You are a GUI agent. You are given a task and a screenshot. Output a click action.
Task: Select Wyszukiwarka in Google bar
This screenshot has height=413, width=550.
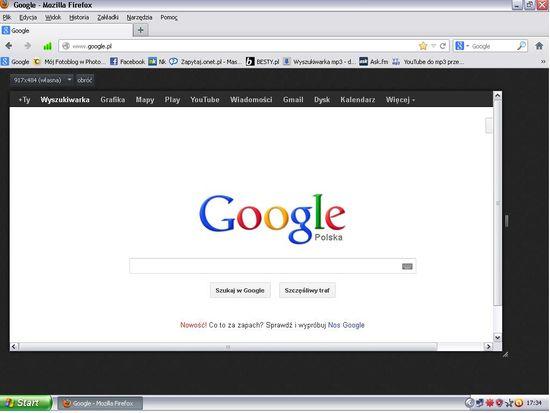(65, 100)
